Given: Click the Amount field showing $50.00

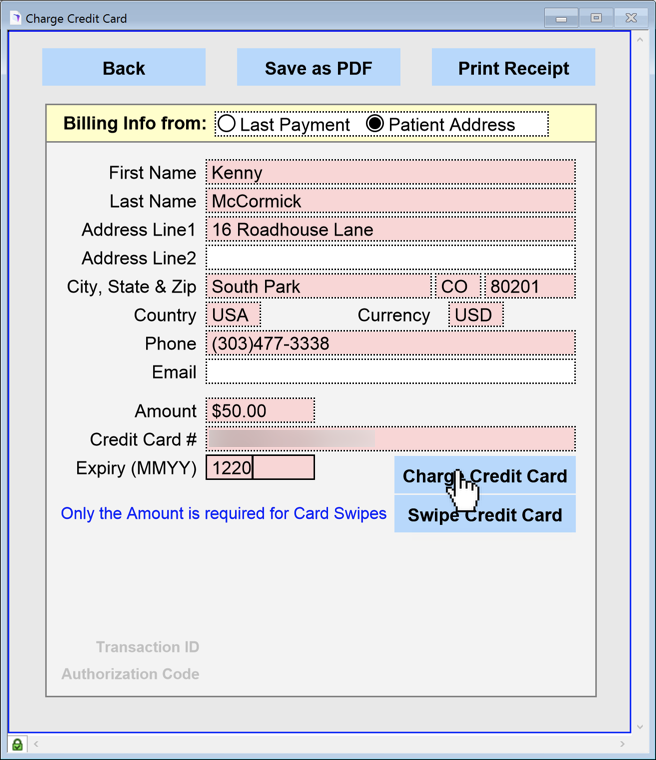Looking at the screenshot, I should point(260,411).
